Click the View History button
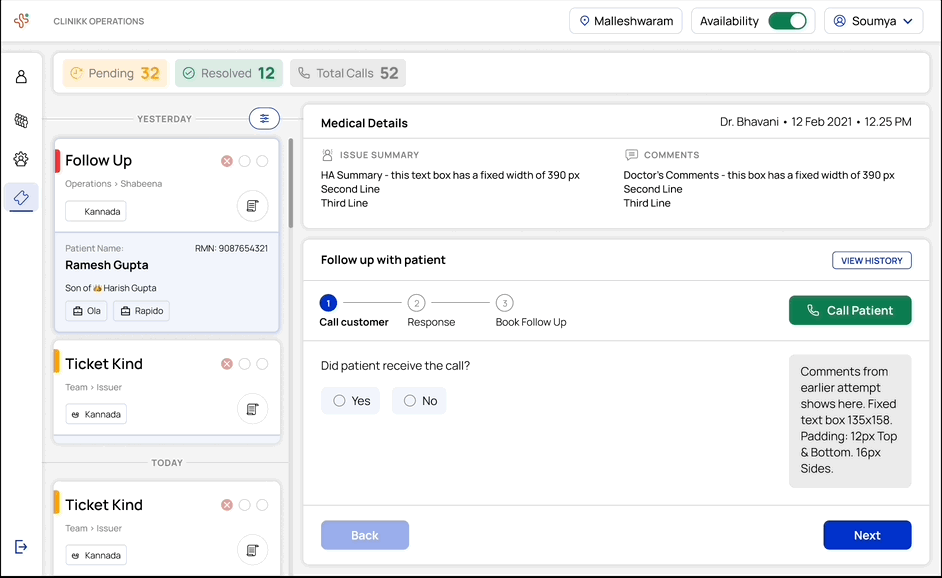This screenshot has height=578, width=942. [x=872, y=260]
